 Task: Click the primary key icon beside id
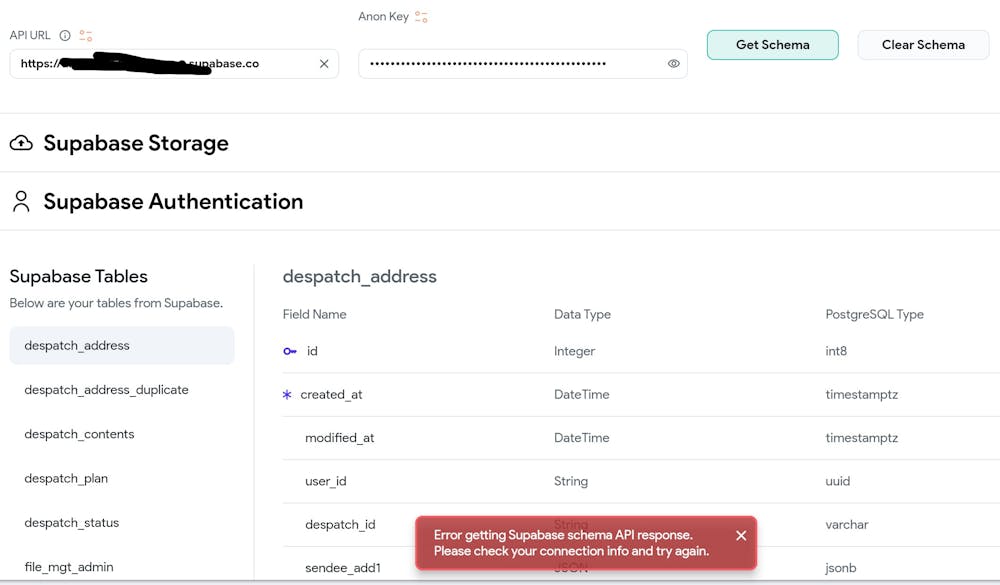coord(290,352)
